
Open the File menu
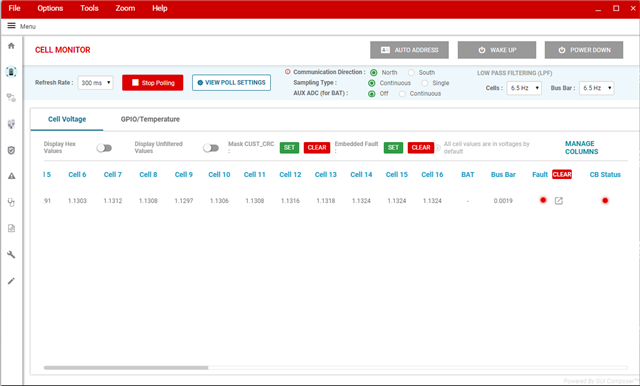coord(14,8)
